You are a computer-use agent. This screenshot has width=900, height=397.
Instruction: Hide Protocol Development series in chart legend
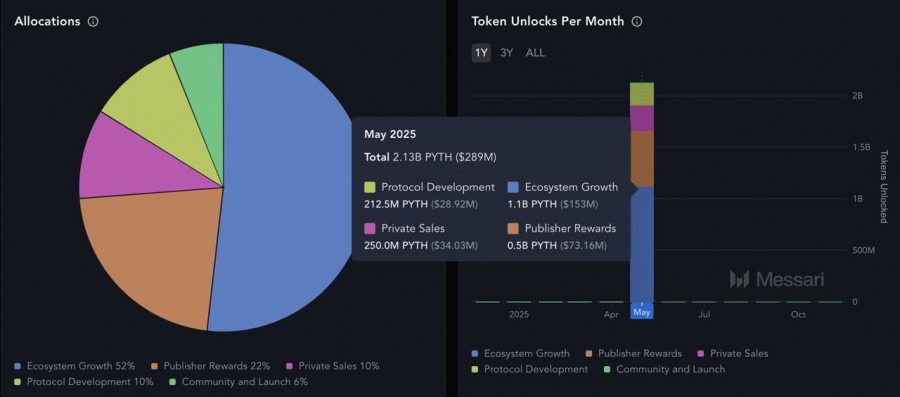pos(529,369)
